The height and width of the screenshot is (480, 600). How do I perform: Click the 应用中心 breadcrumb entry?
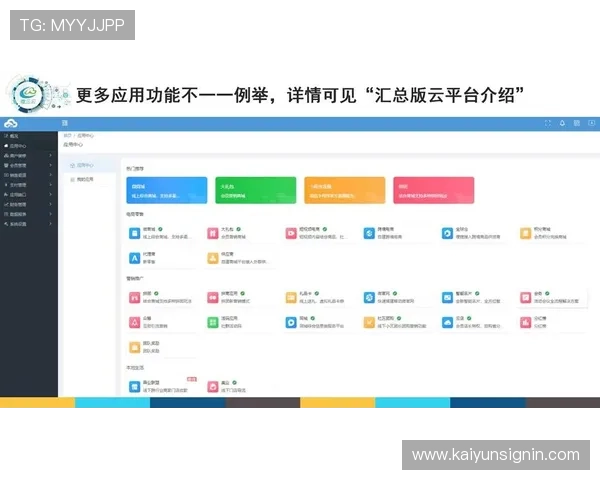86,136
